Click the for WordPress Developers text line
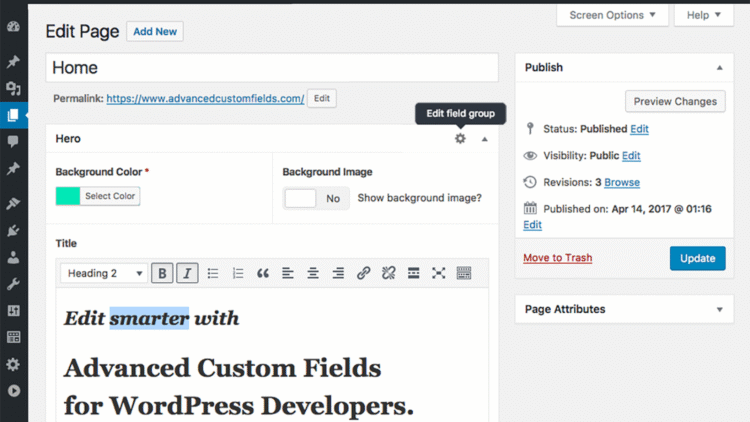750x422 pixels. pyautogui.click(x=239, y=406)
